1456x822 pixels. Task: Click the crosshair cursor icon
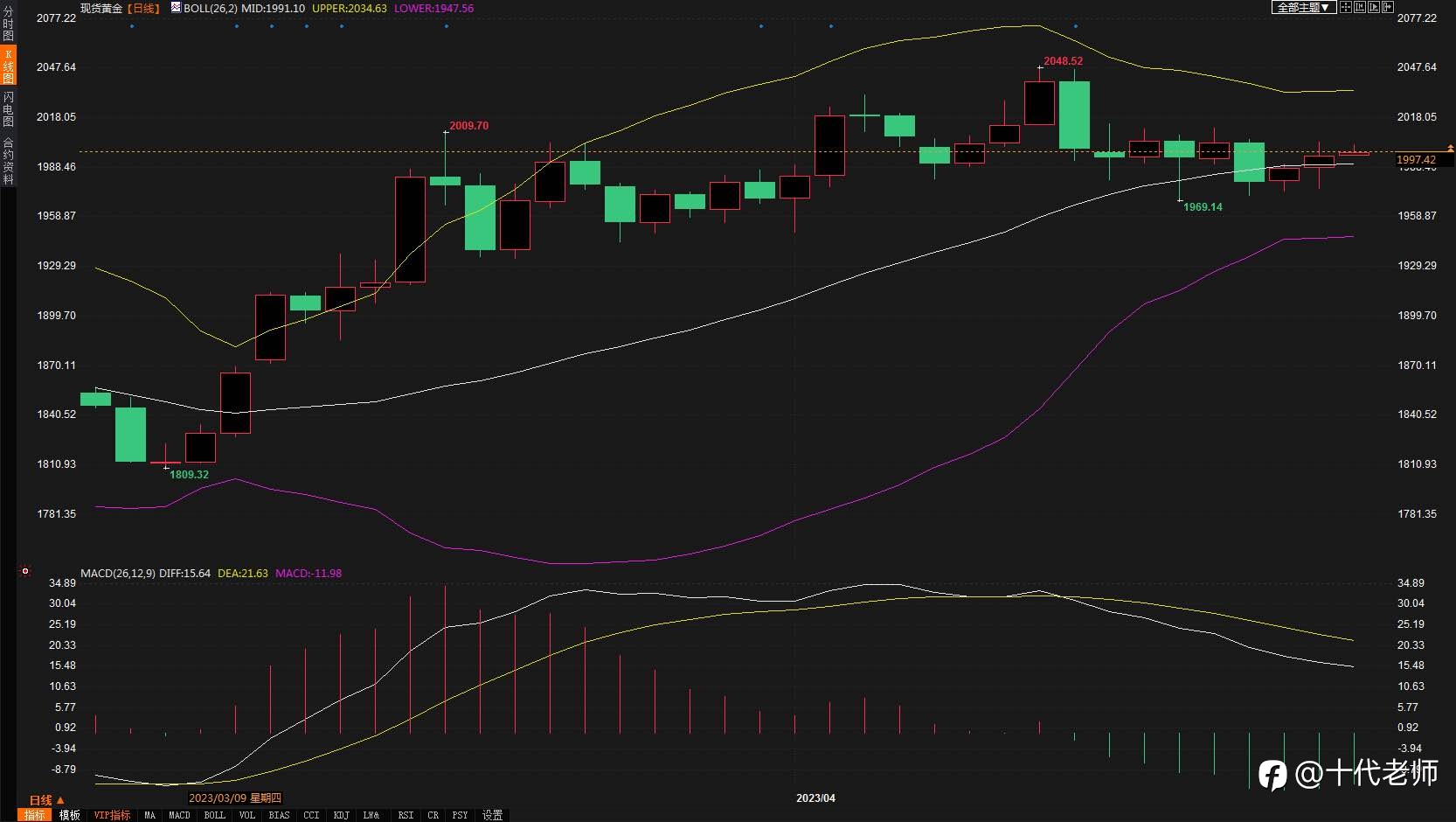(x=1346, y=7)
